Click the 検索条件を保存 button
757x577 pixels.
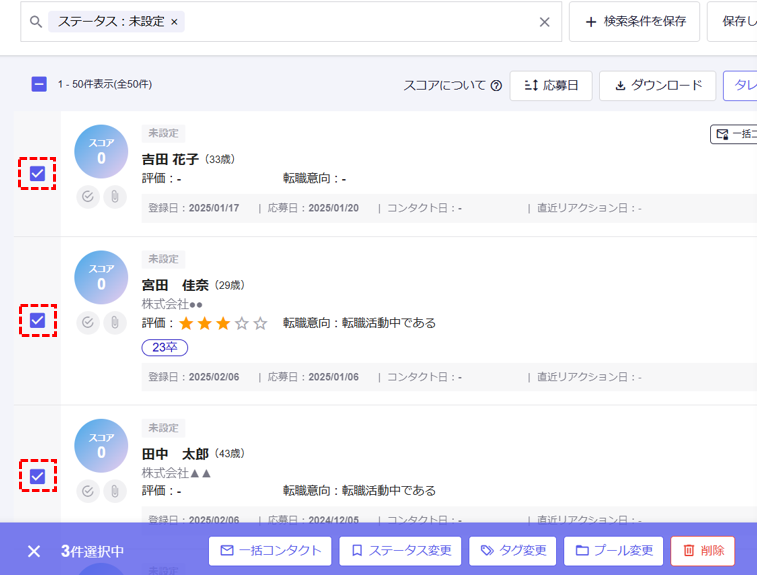click(x=635, y=22)
